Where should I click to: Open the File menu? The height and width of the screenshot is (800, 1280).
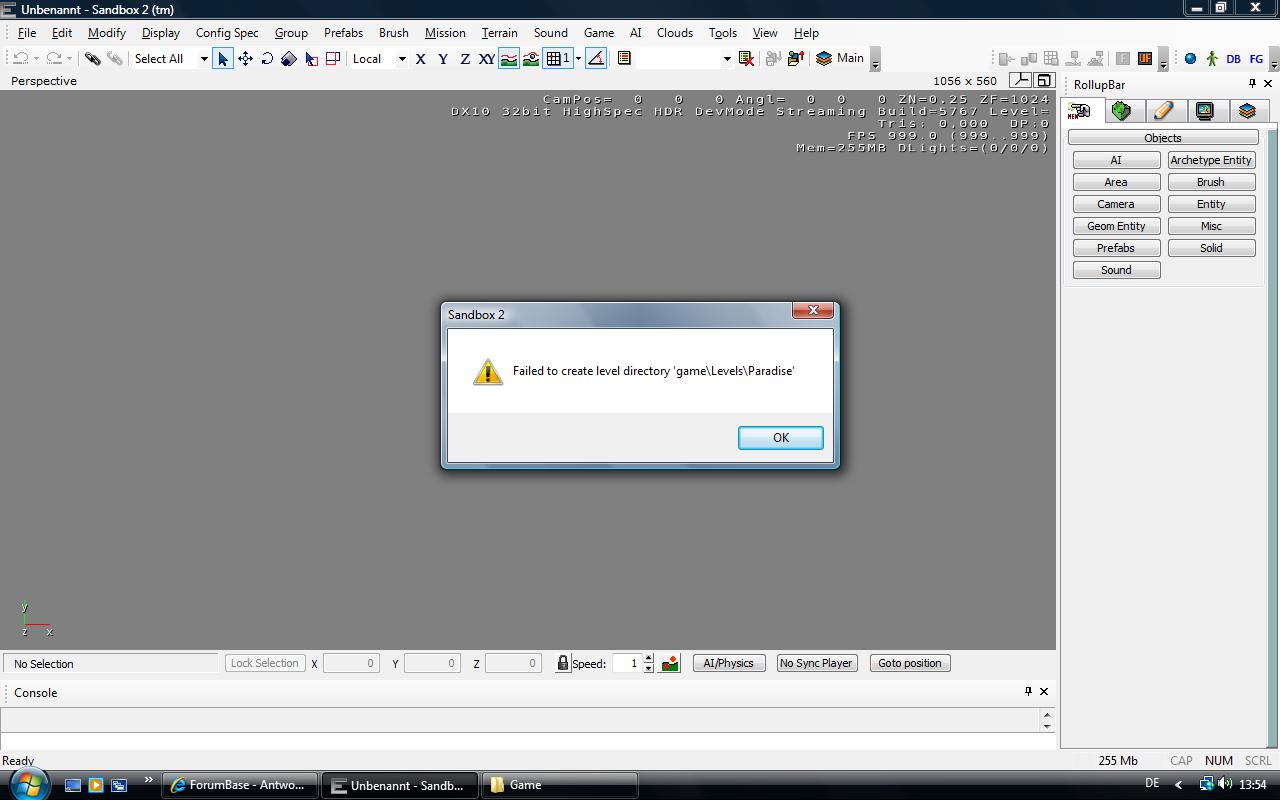click(x=27, y=33)
